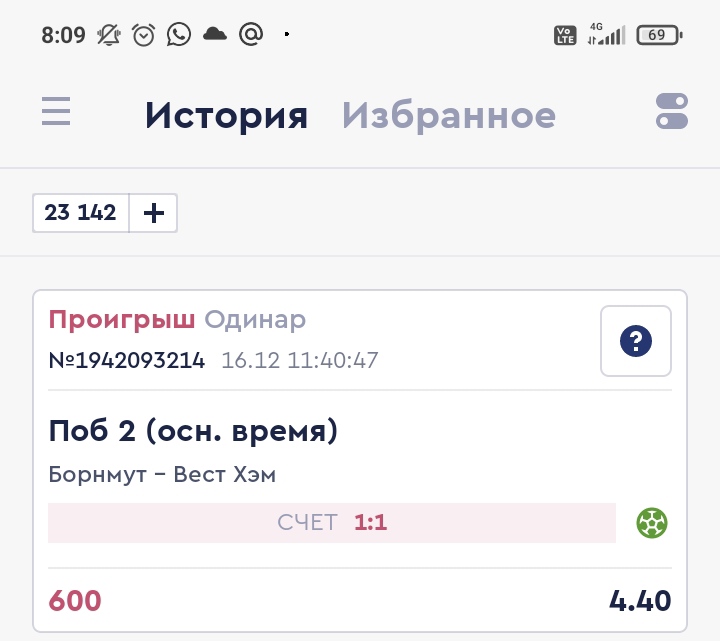Open the hamburger menu

56,111
